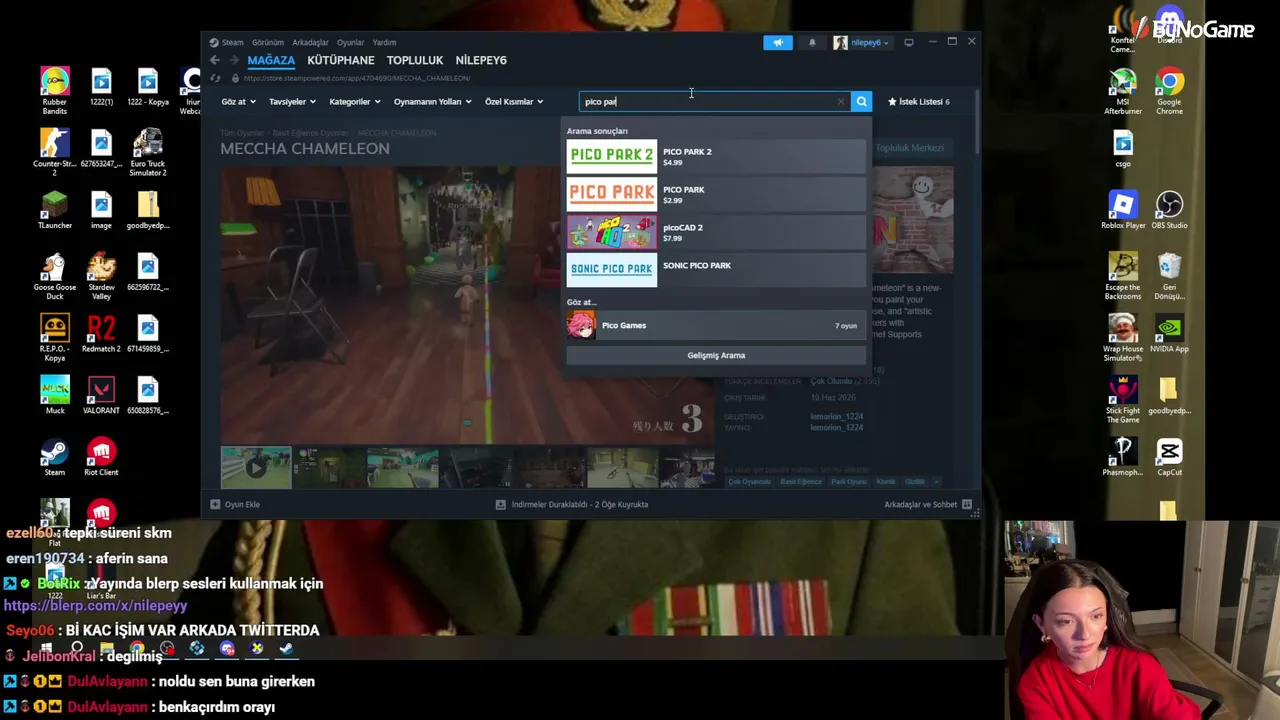Select the Google Chrome desktop icon
Viewport: 1280px width, 720px height.
(x=1169, y=91)
